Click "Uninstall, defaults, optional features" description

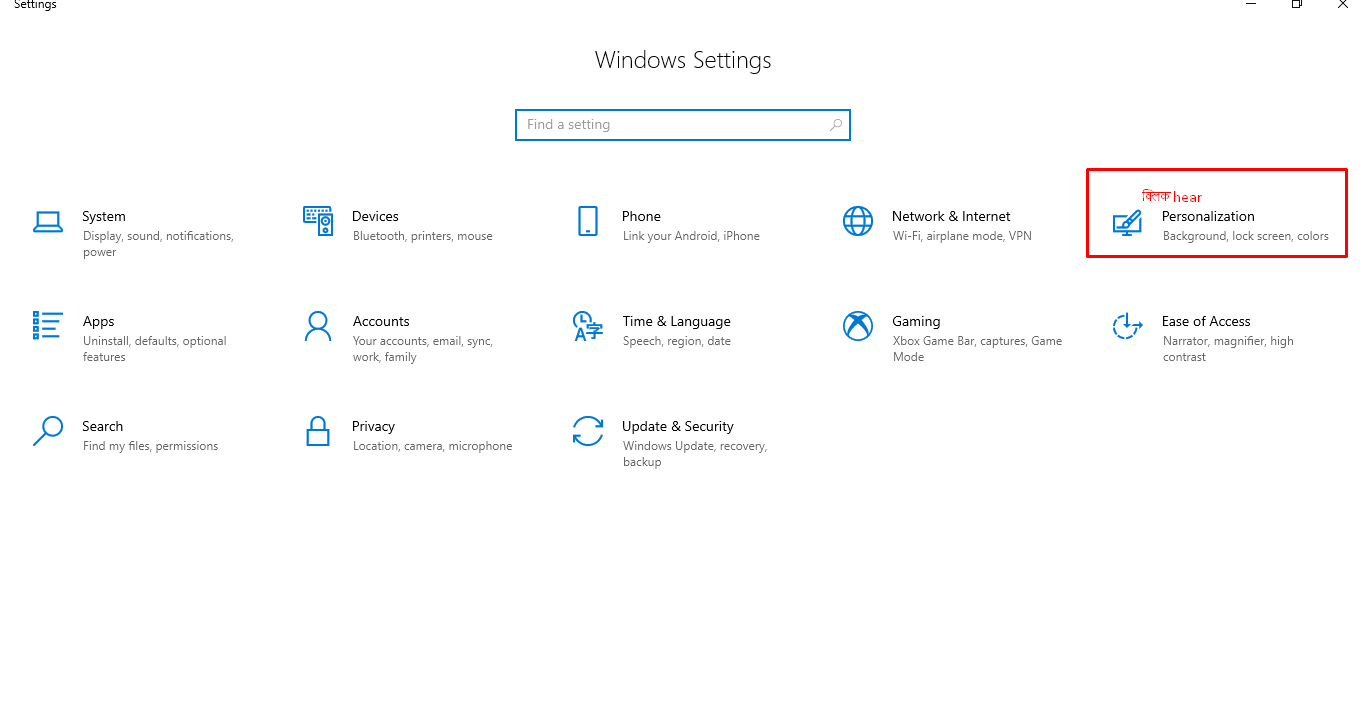[x=155, y=349]
